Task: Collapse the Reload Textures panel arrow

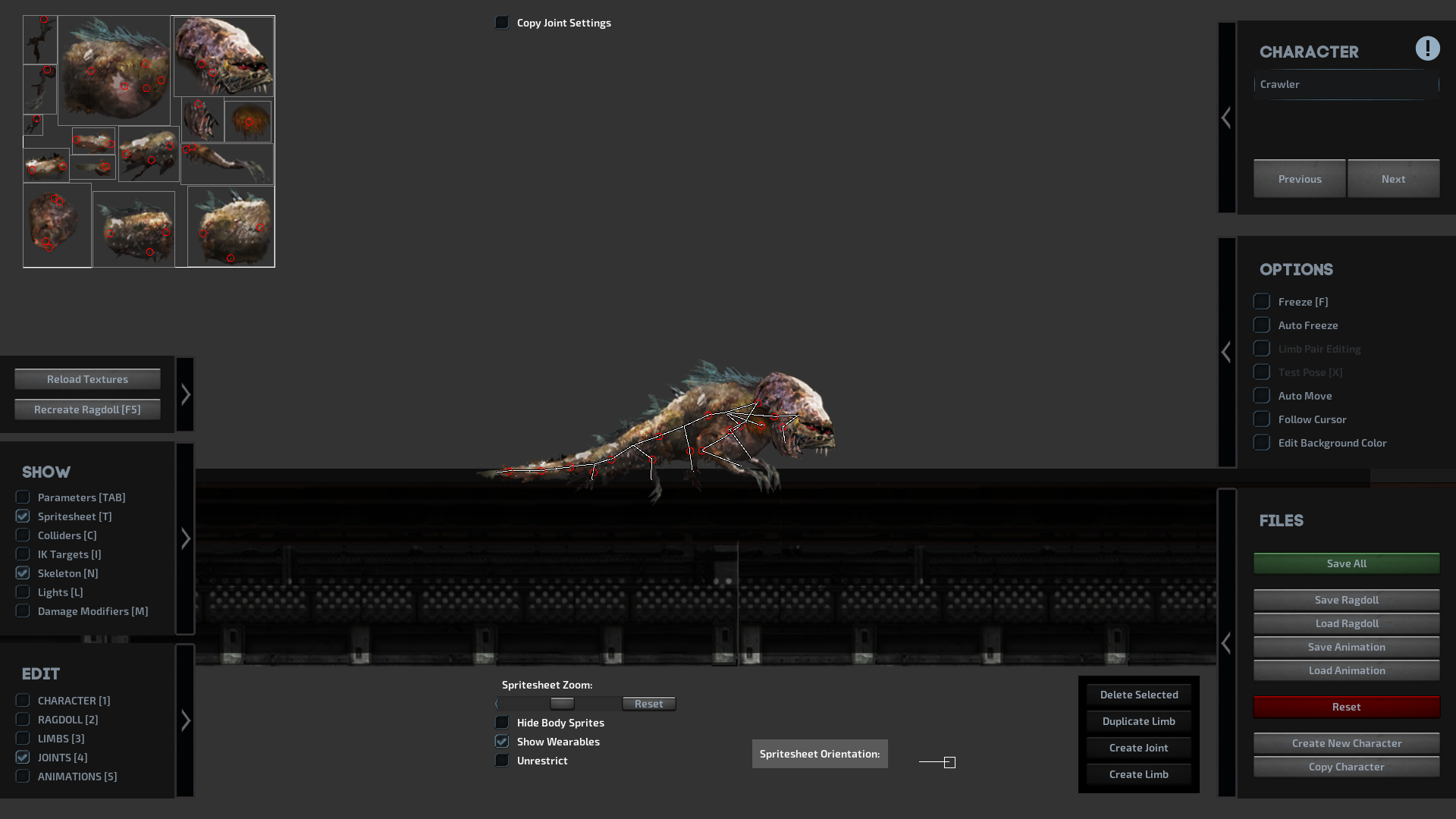Action: 186,394
